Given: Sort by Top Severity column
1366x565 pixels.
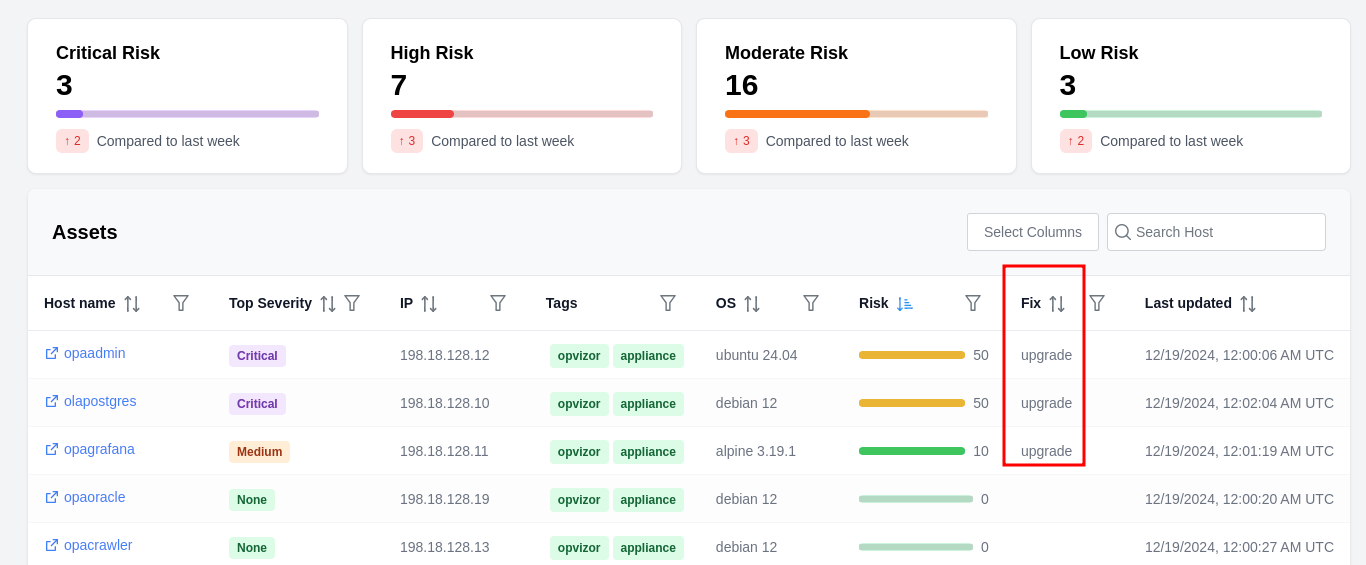Looking at the screenshot, I should pyautogui.click(x=328, y=304).
